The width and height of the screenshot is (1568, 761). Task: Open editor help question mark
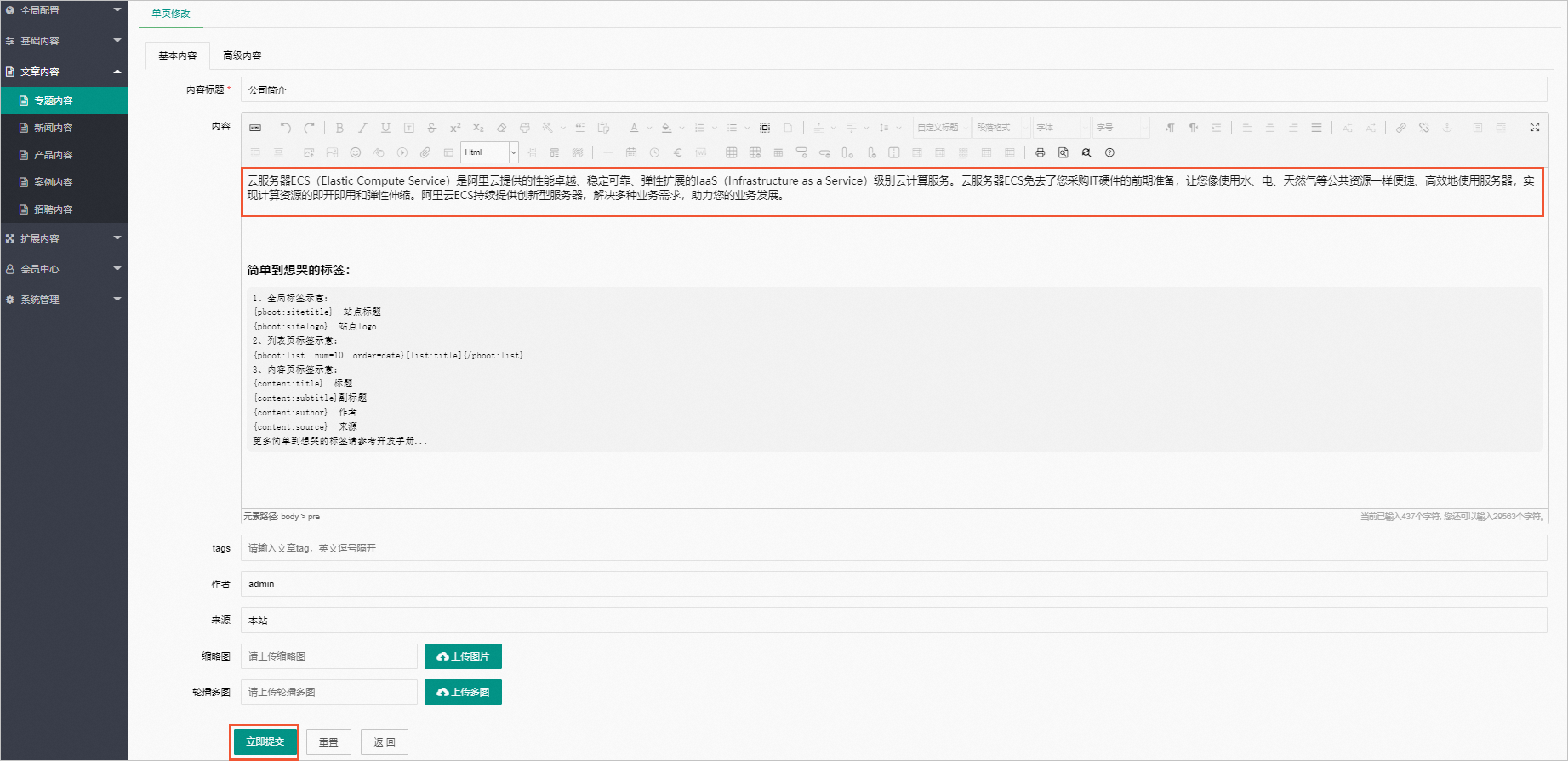[x=1109, y=152]
